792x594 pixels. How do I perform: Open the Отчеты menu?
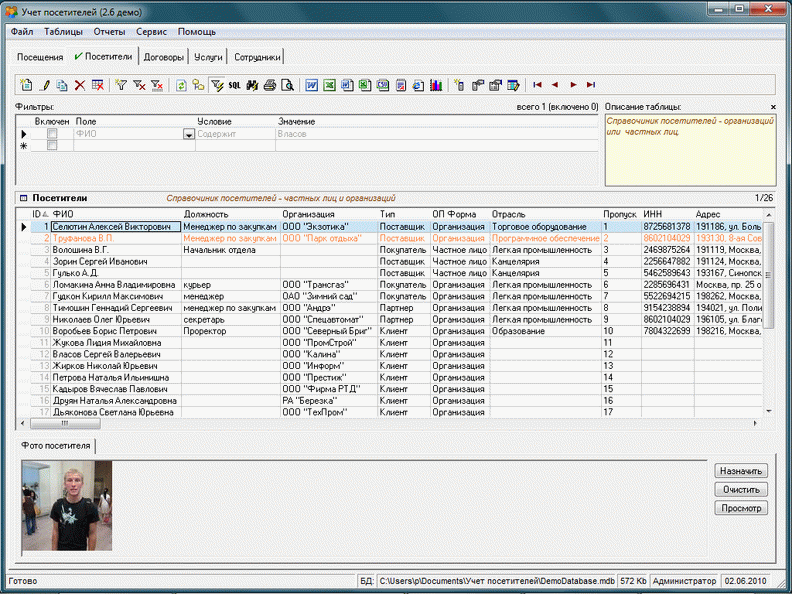point(109,31)
